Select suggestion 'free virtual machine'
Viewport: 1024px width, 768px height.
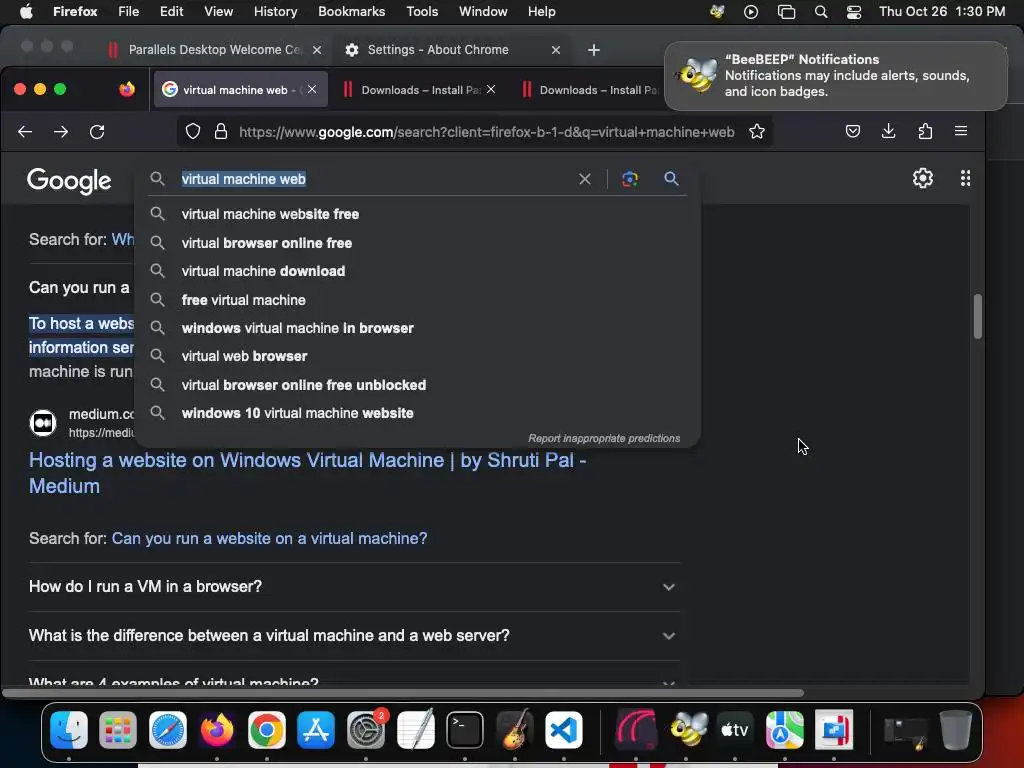tap(417, 300)
